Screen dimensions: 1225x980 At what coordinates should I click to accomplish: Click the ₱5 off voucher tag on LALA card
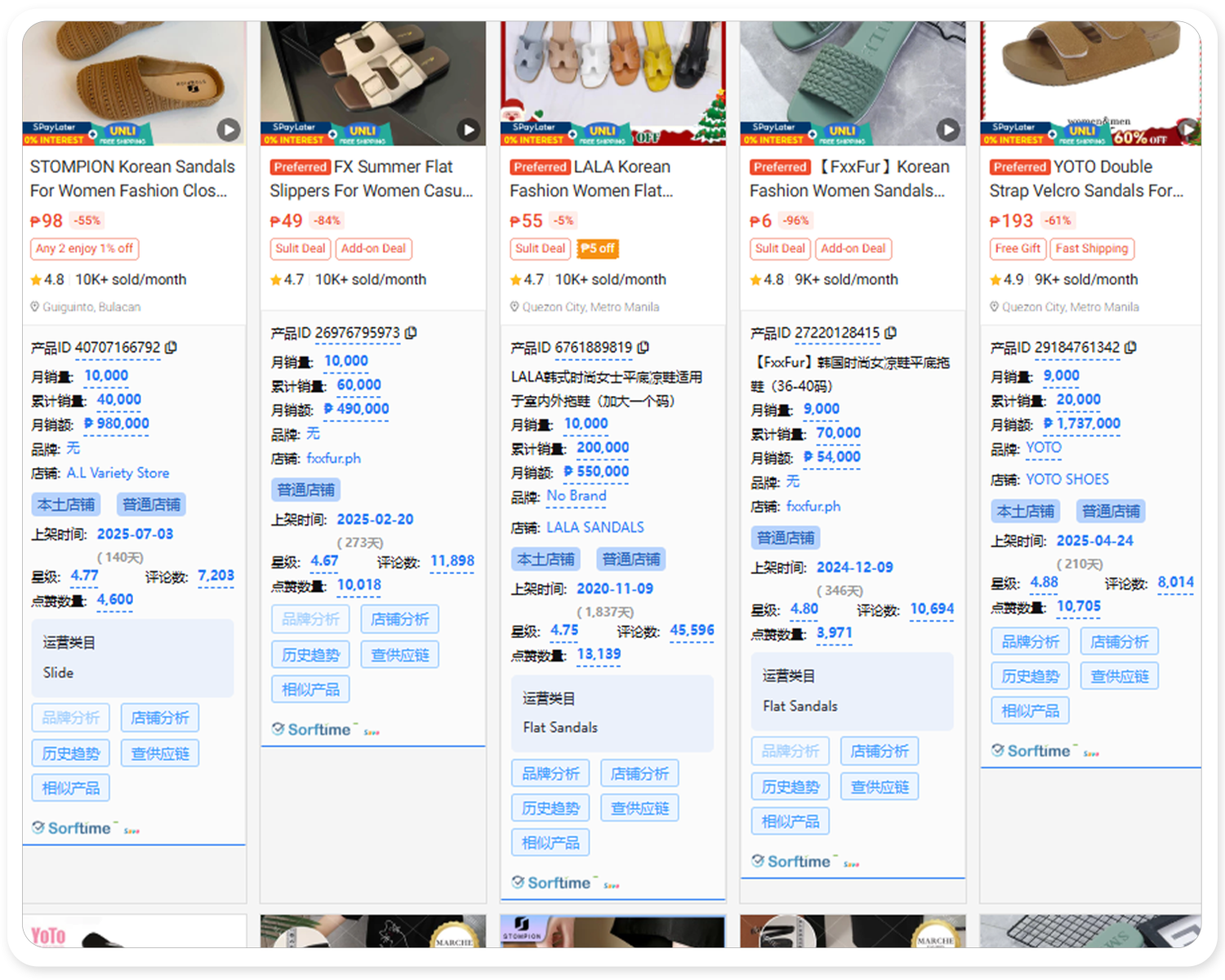click(x=597, y=248)
